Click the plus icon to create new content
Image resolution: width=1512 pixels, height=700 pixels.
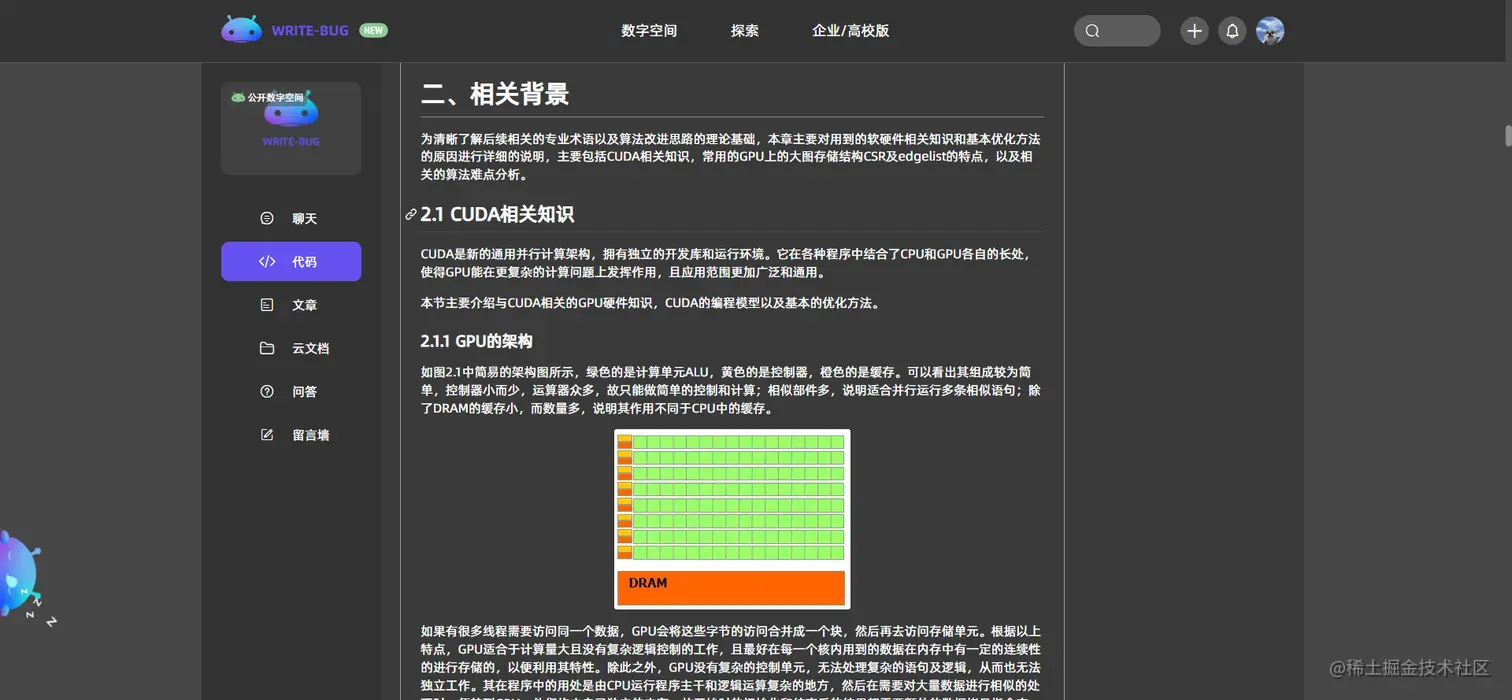(x=1193, y=31)
